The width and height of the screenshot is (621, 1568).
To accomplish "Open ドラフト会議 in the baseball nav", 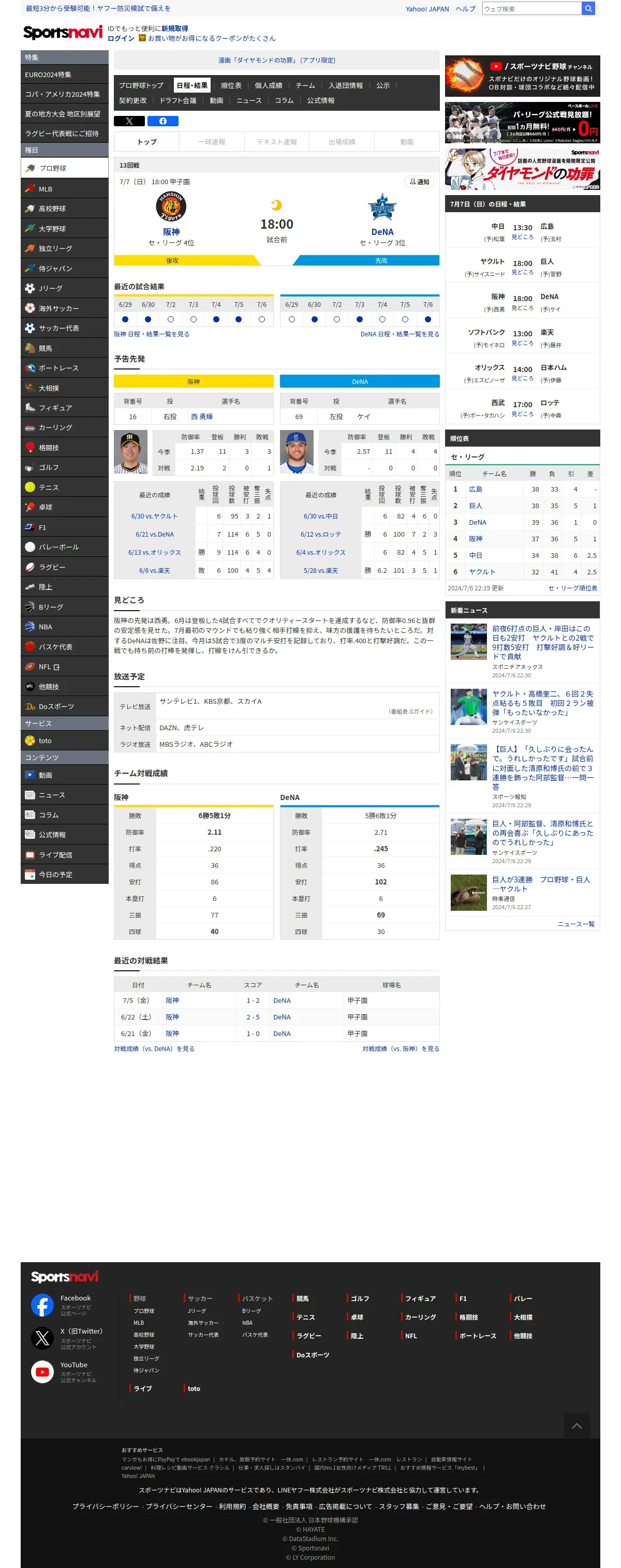I will tap(178, 100).
